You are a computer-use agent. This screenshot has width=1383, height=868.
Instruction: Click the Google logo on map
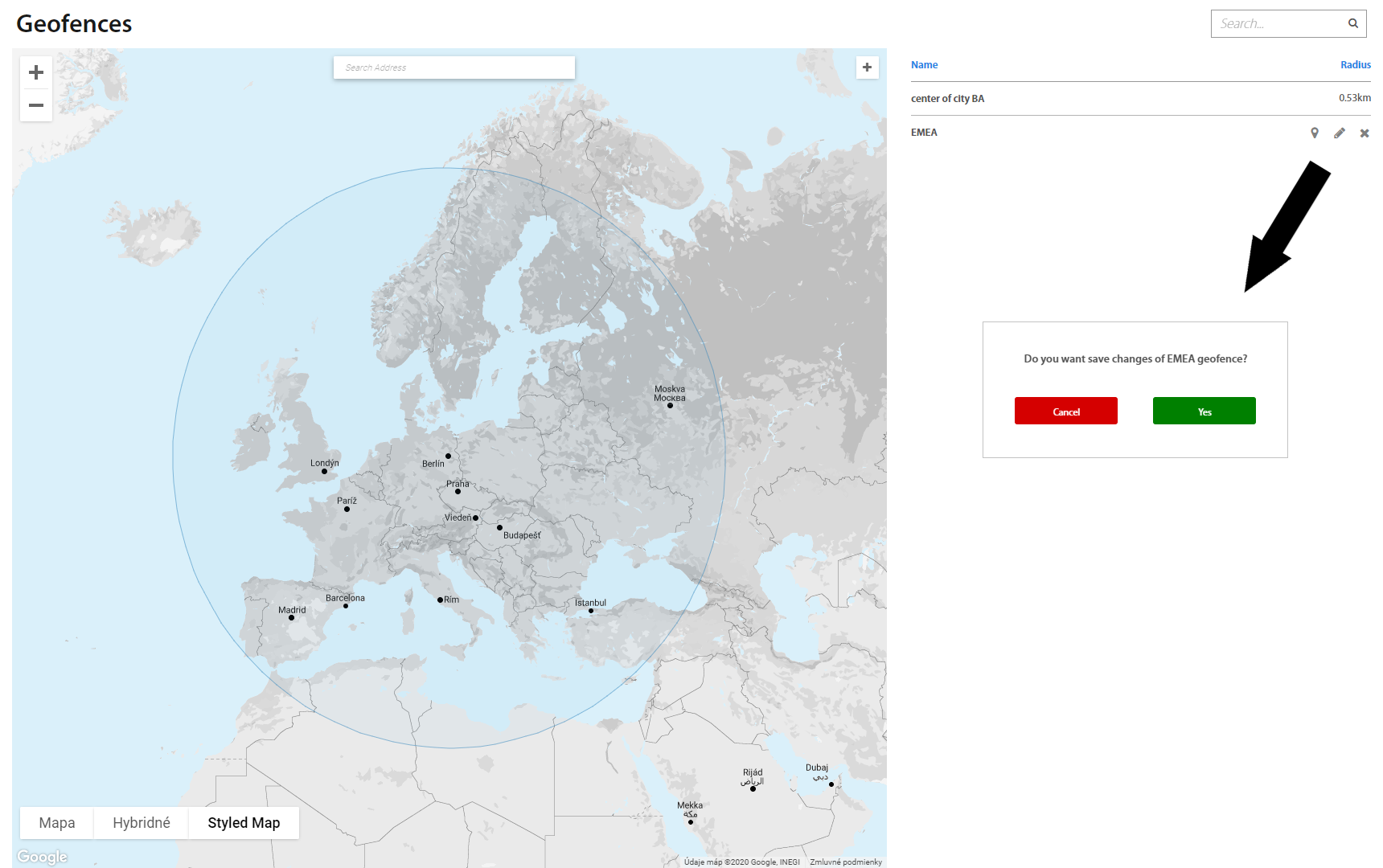coord(43,857)
